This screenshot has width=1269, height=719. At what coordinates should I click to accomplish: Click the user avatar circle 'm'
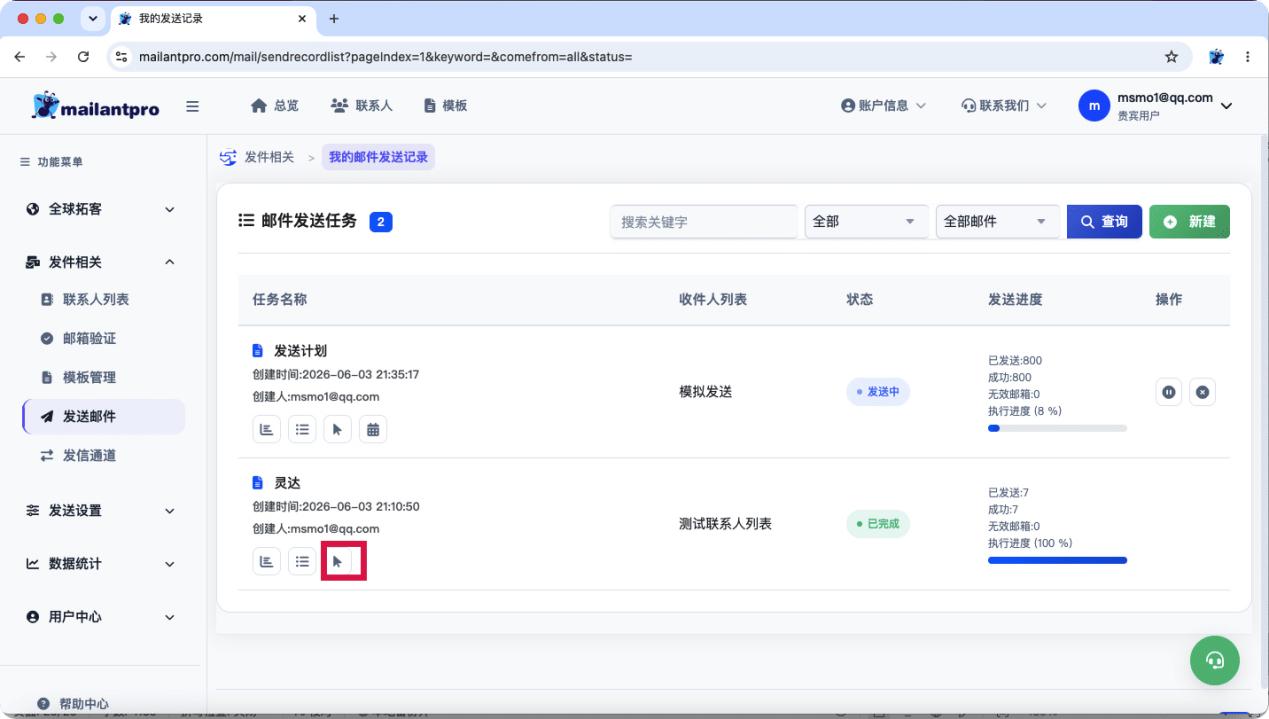click(1094, 106)
